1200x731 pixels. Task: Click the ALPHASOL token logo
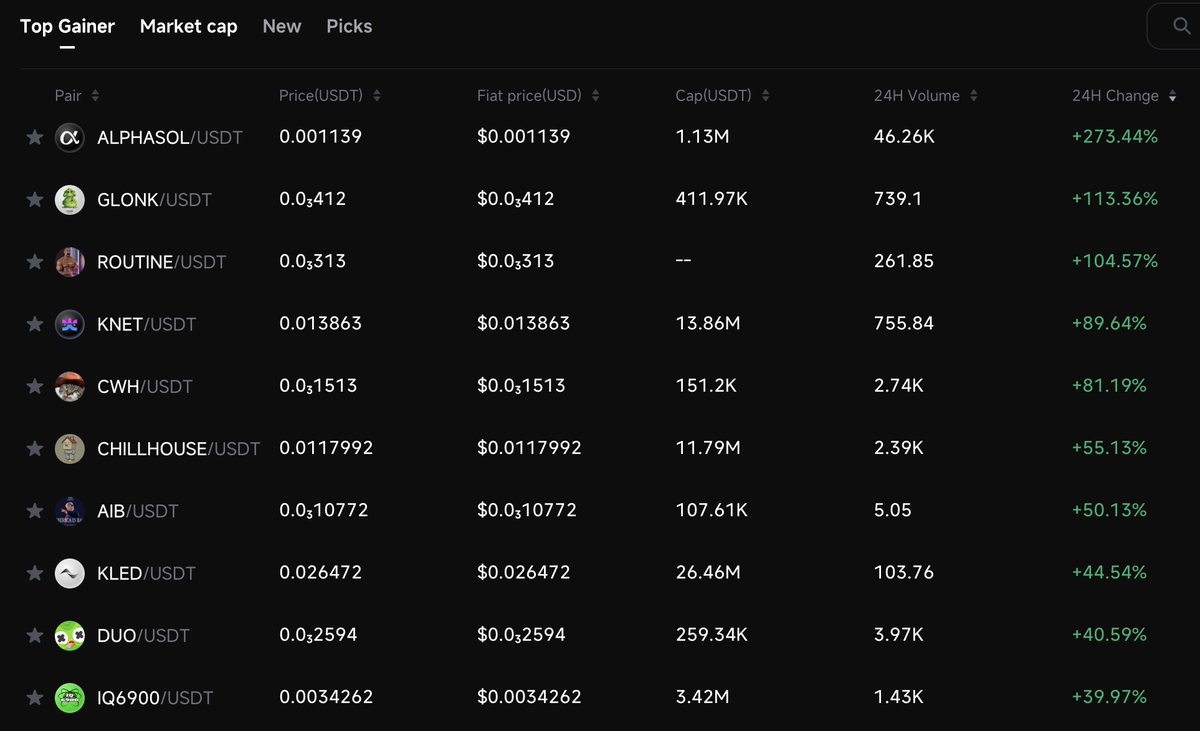(70, 137)
